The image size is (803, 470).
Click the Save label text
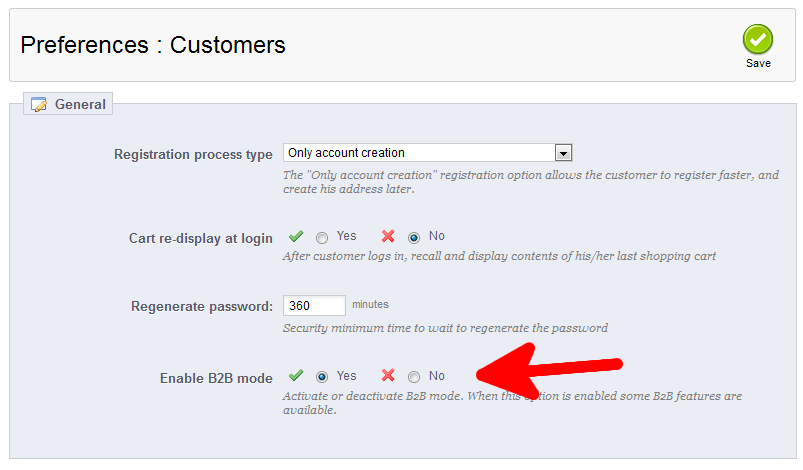[758, 64]
